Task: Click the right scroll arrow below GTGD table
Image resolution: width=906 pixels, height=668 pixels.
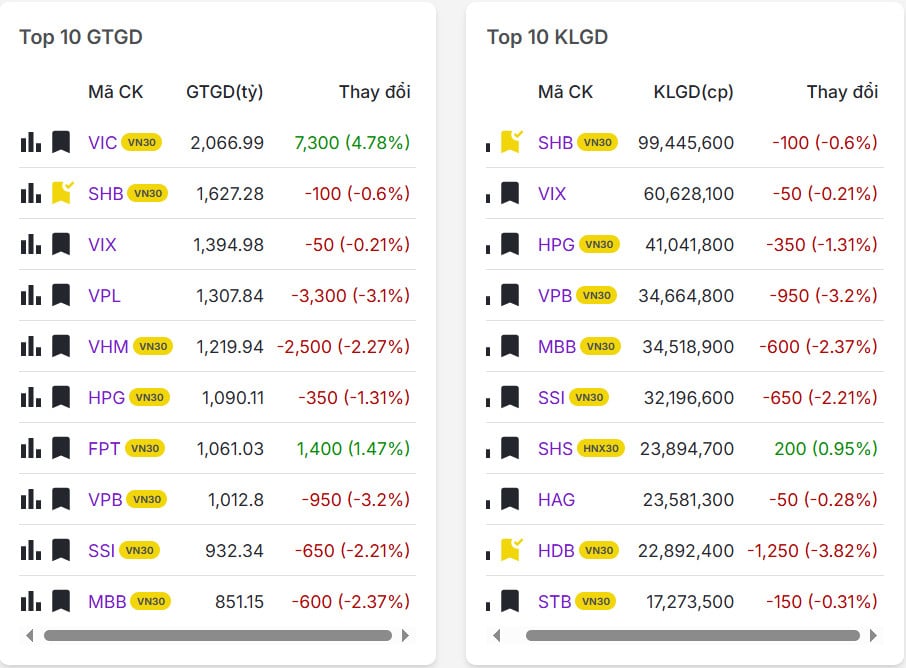Action: point(406,635)
